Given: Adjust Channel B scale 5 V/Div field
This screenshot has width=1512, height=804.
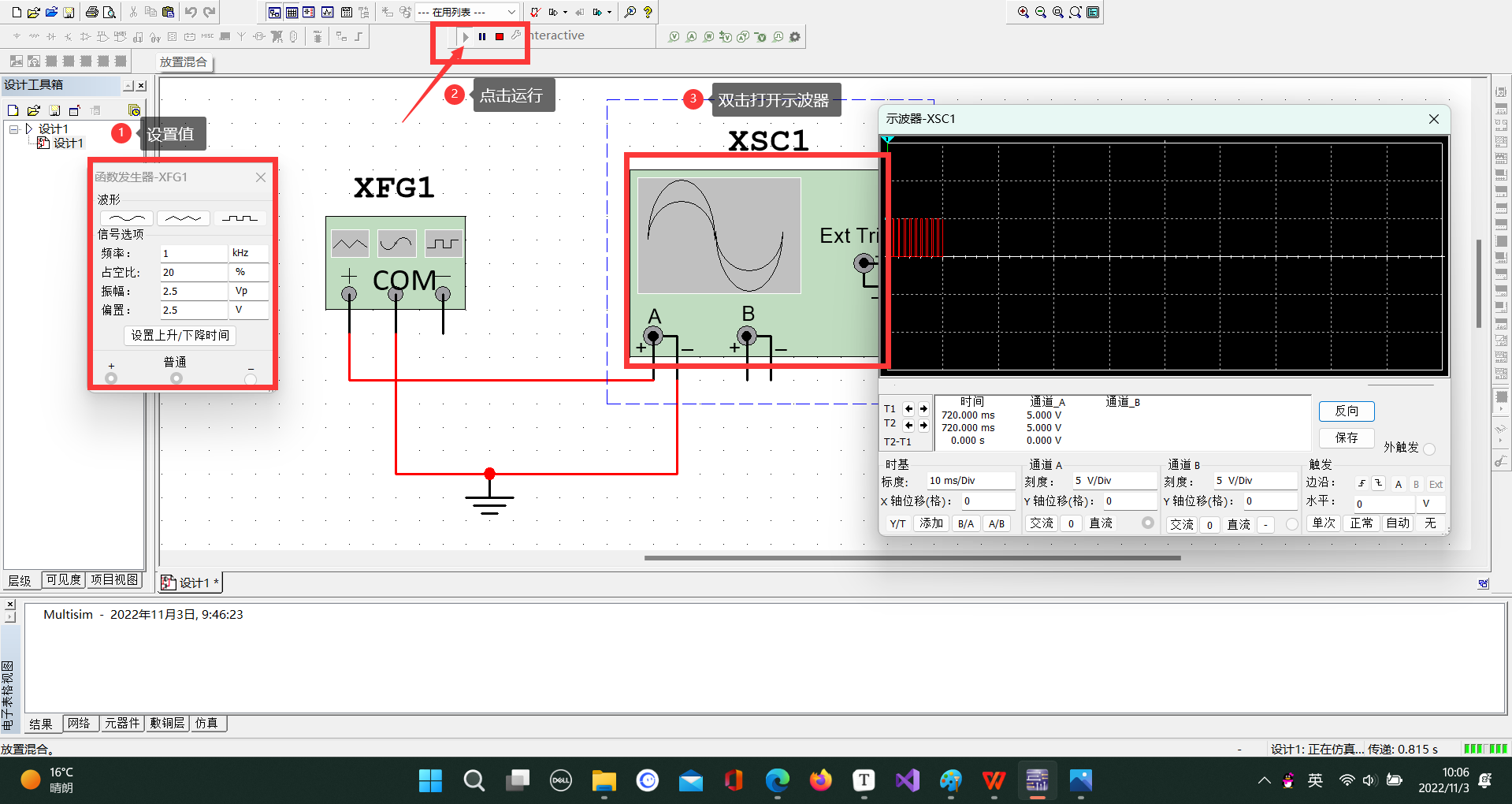Looking at the screenshot, I should (x=1254, y=480).
